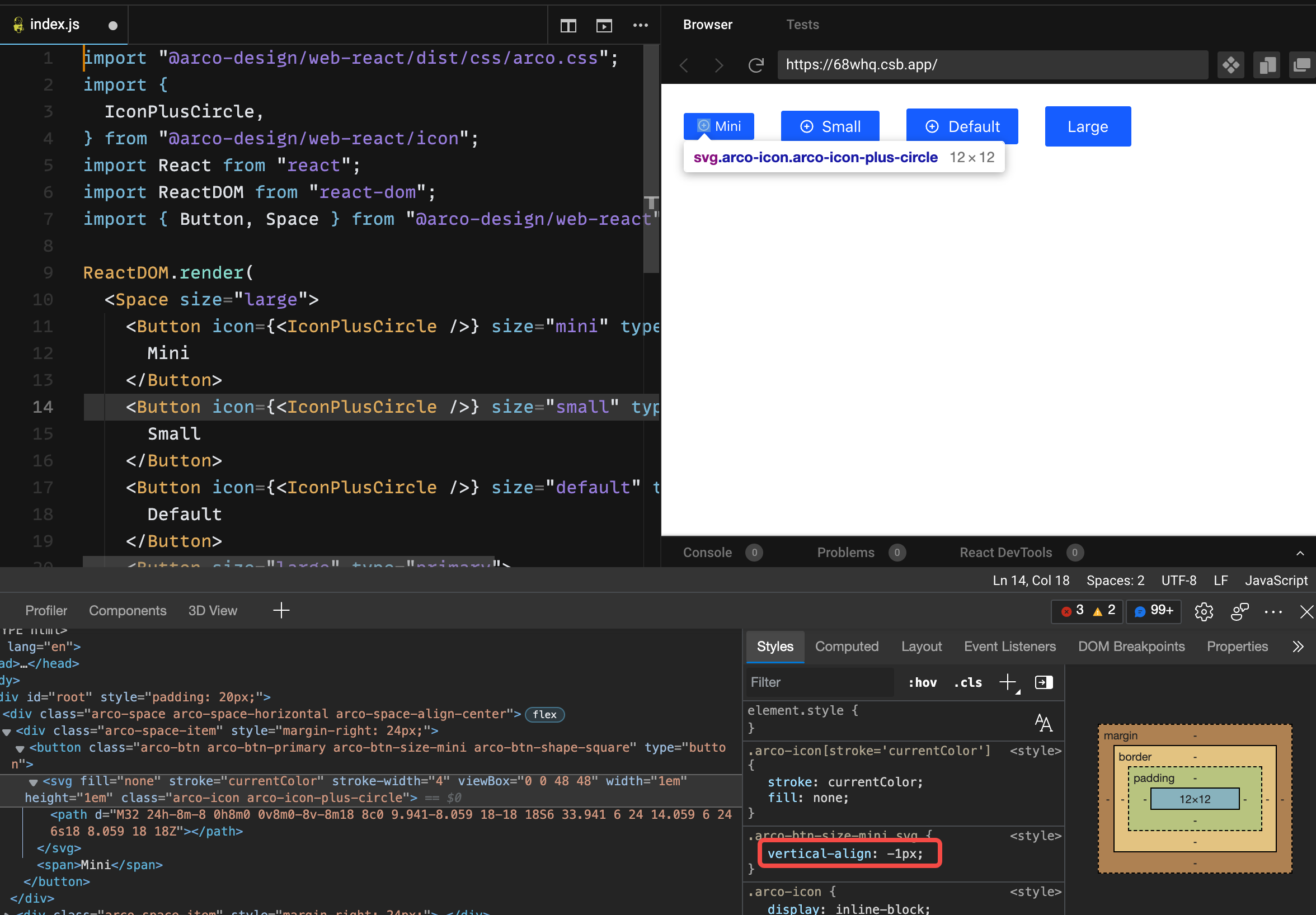Open editor more options ellipsis
This screenshot has height=915, width=1316.
640,25
